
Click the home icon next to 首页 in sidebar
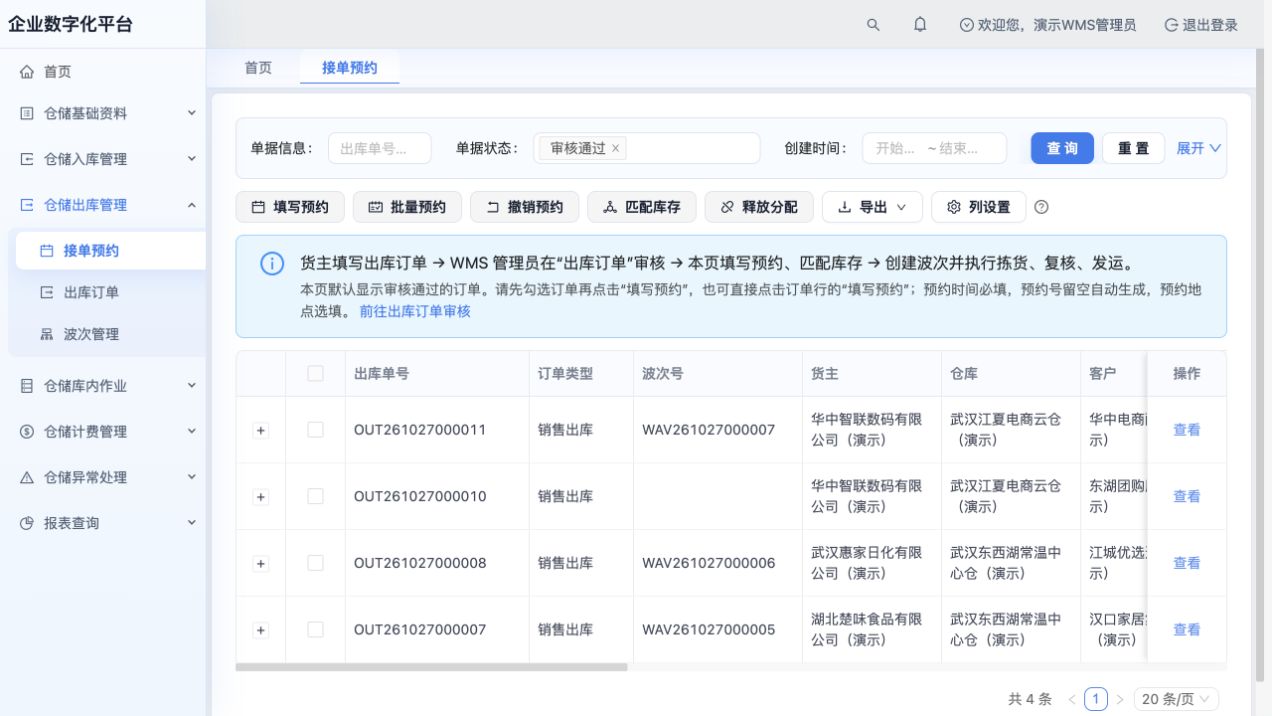click(x=27, y=72)
